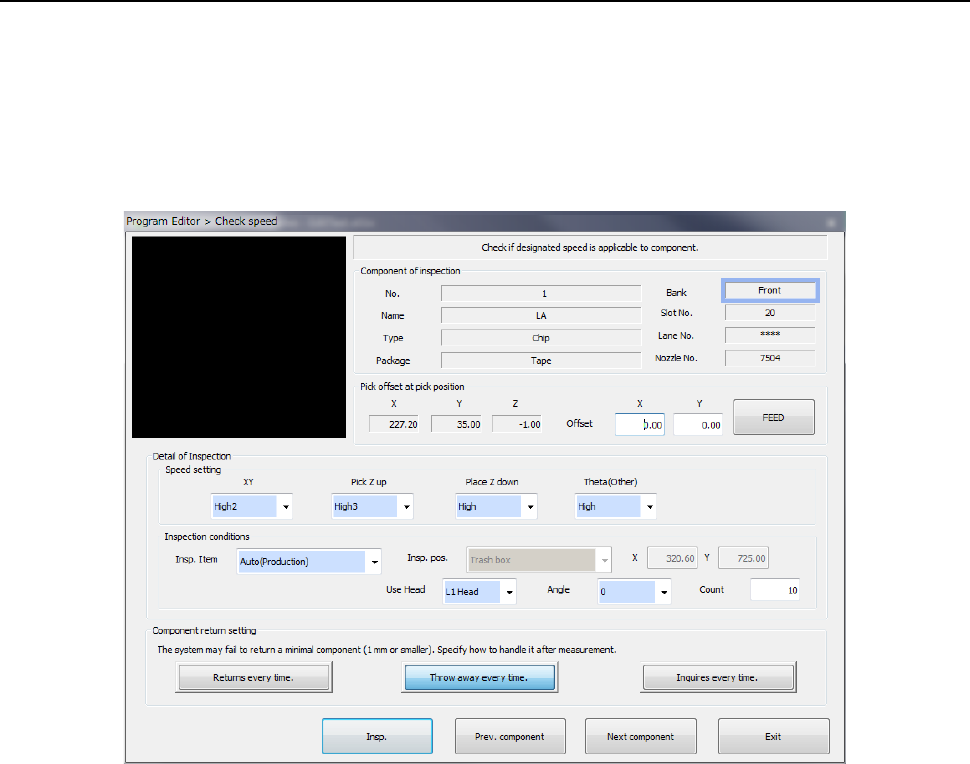Image resolution: width=970 pixels, height=764 pixels.
Task: Click the inspection position X value 320.60
Action: tap(672, 558)
